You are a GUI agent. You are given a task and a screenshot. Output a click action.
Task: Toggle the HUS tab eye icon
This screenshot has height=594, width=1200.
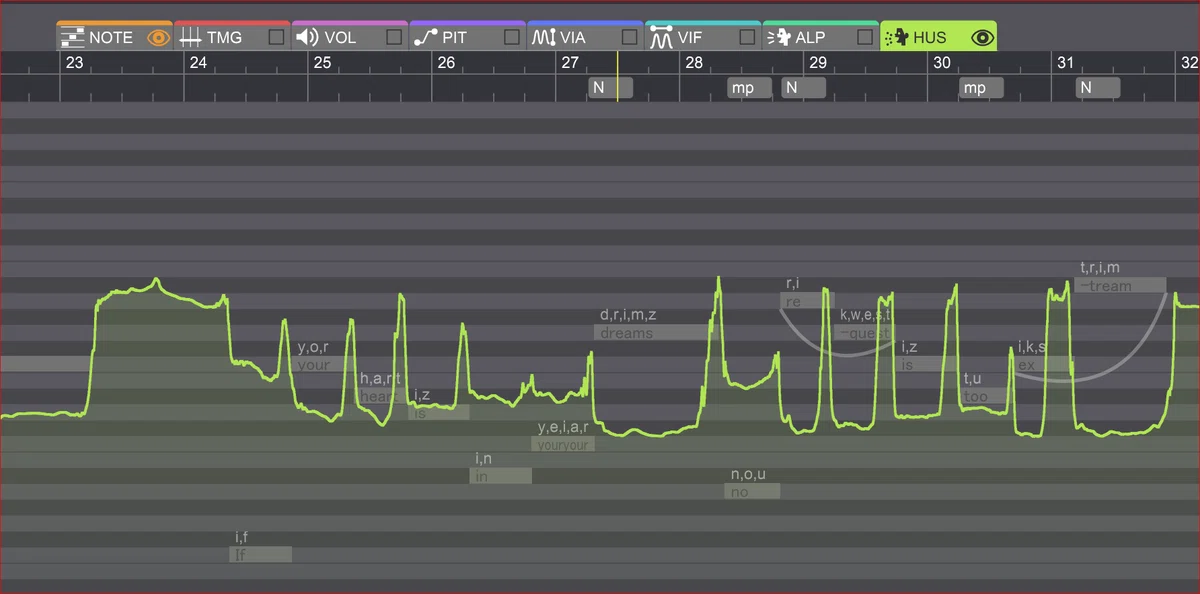[x=983, y=38]
